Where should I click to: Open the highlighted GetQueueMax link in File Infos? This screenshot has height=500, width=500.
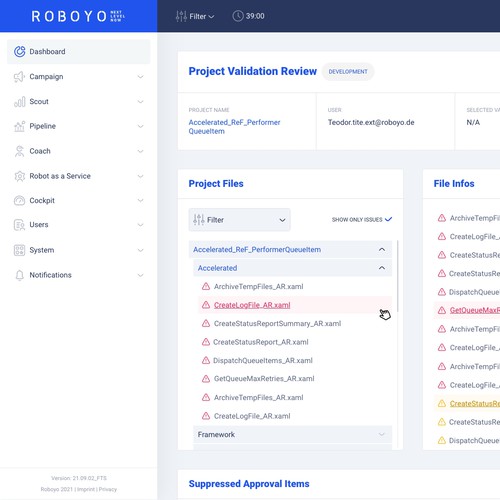(475, 310)
